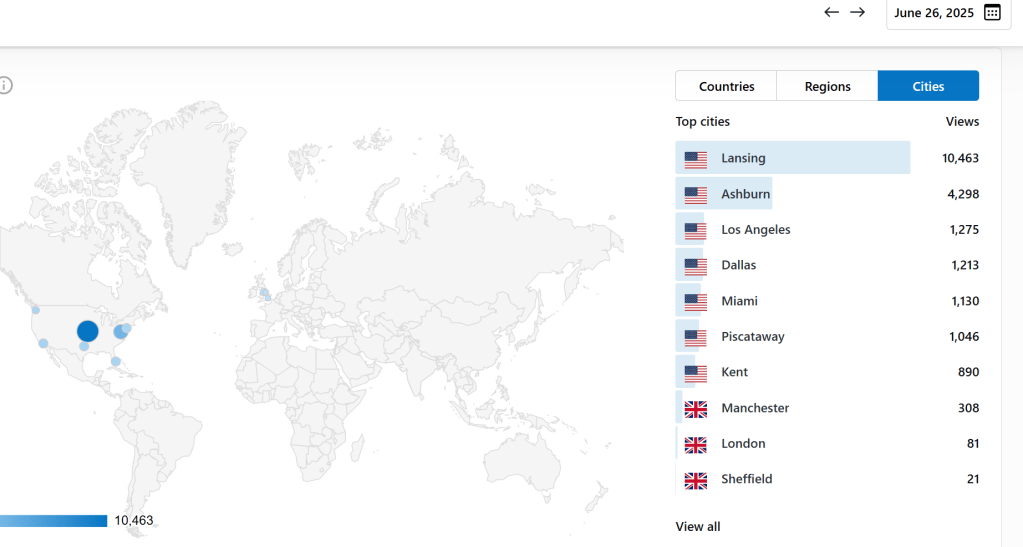Select the Piscataway city entry
The height and width of the screenshot is (547, 1023).
pos(752,337)
